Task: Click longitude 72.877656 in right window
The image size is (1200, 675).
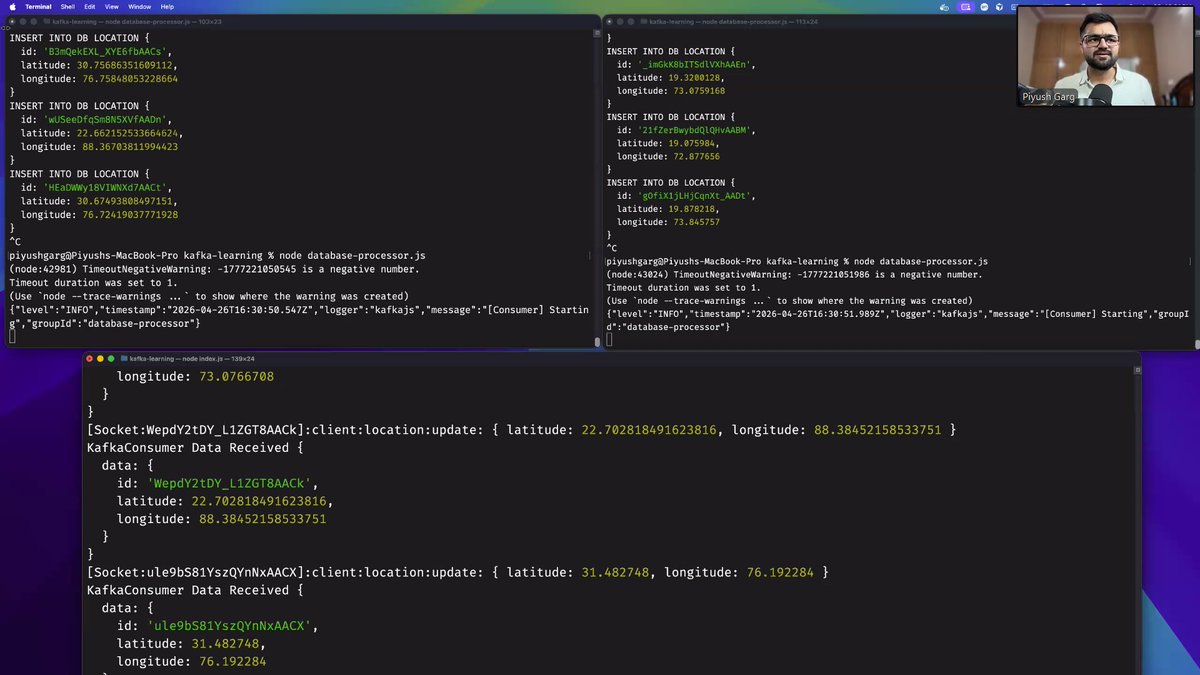Action: click(x=695, y=156)
